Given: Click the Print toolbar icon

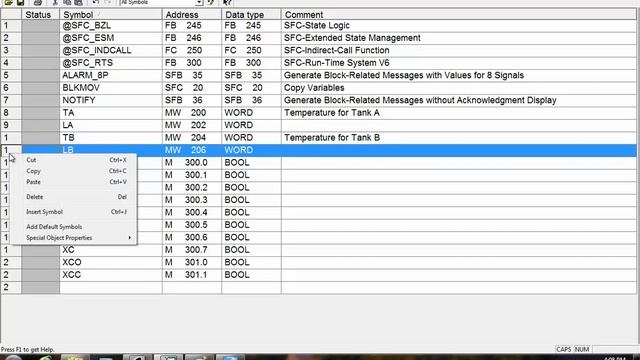Looking at the screenshot, I should point(38,2).
